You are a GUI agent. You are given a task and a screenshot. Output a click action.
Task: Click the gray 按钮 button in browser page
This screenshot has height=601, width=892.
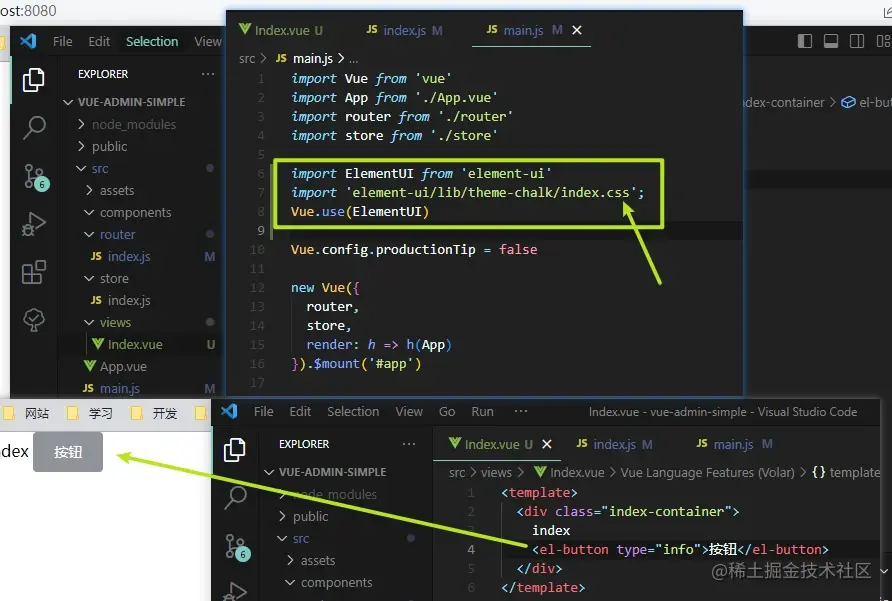(68, 452)
